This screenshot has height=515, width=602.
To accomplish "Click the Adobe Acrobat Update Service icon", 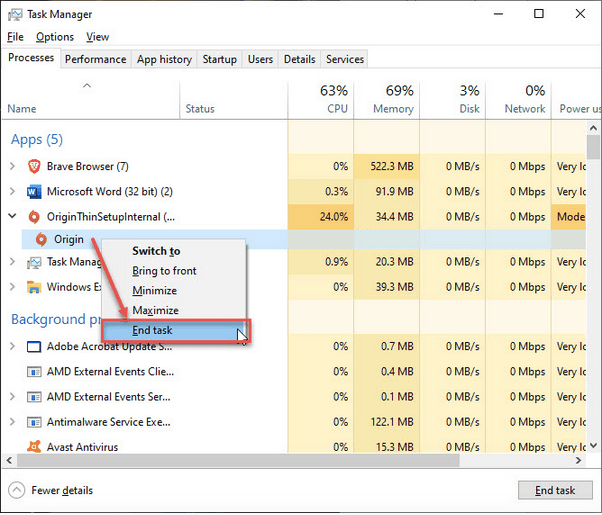I will (x=34, y=346).
